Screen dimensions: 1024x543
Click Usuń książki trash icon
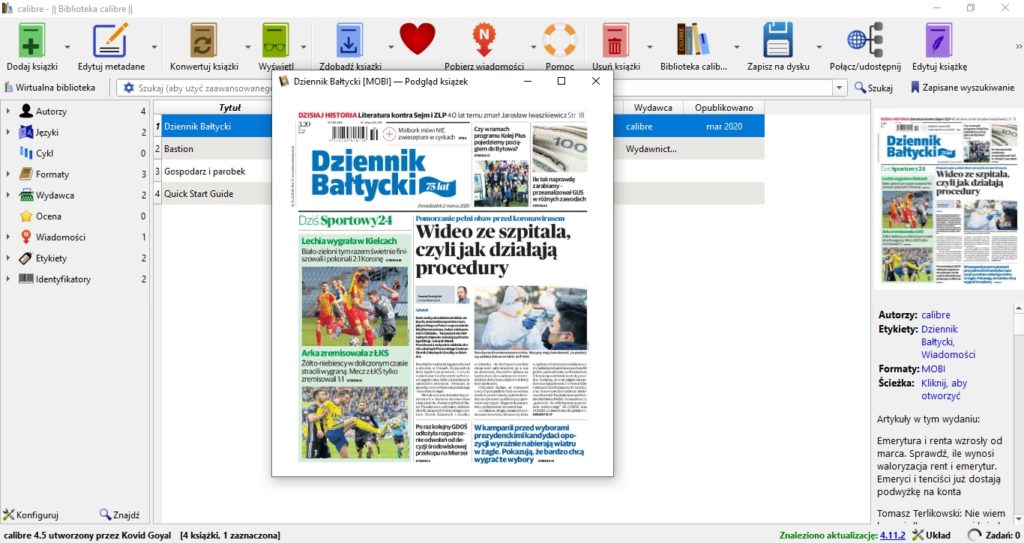click(615, 41)
